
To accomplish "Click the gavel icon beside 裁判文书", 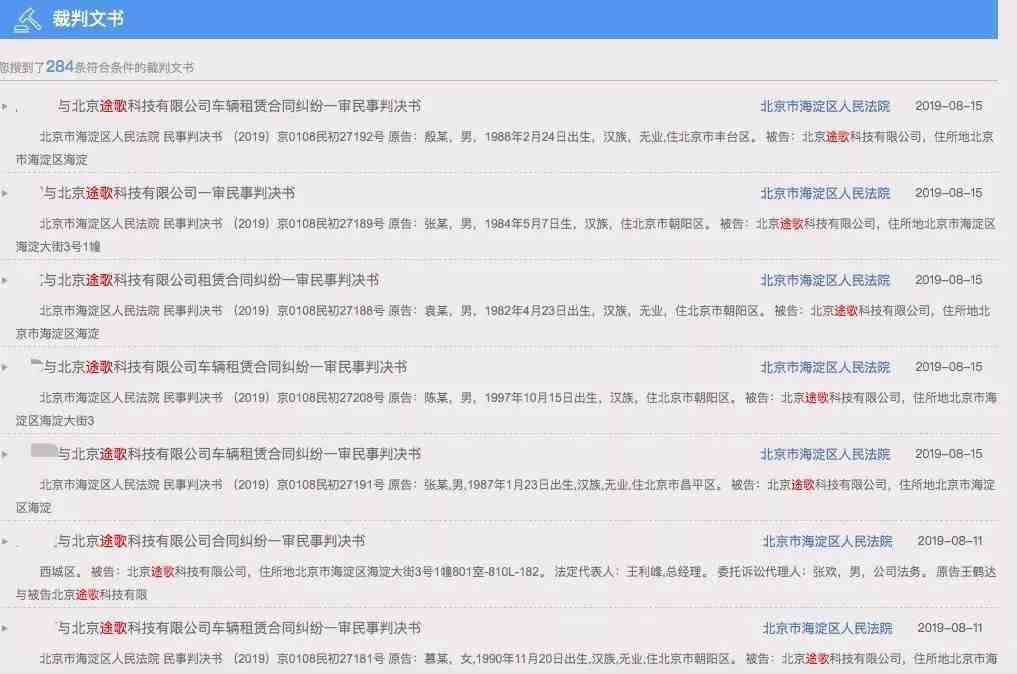I will (27, 19).
